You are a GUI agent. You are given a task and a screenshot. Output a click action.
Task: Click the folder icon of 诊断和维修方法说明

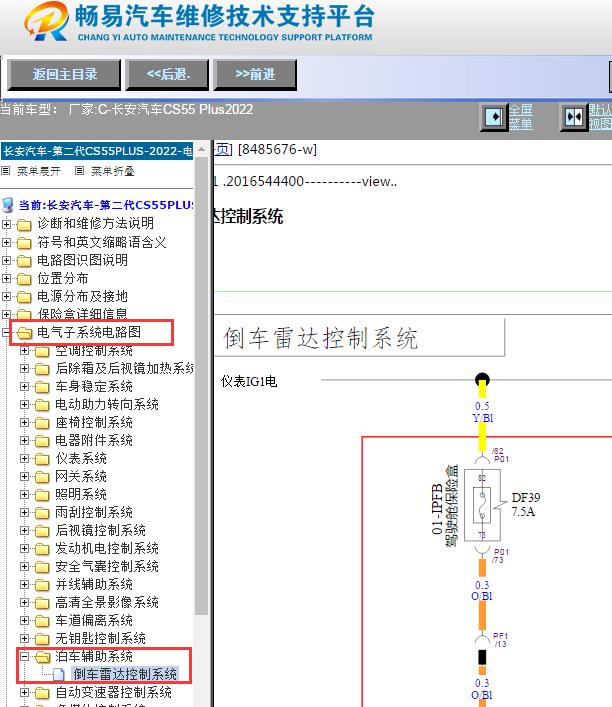click(24, 224)
